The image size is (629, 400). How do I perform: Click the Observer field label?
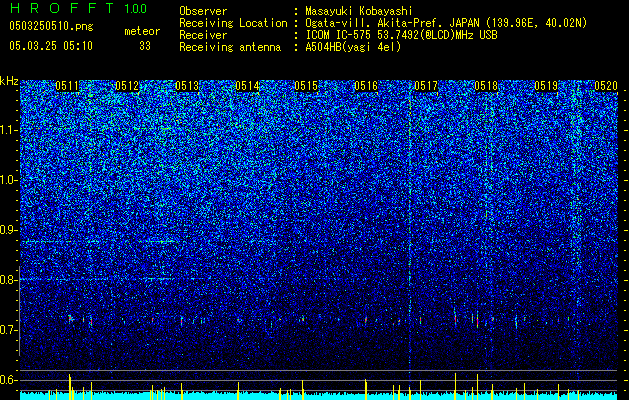[203, 11]
